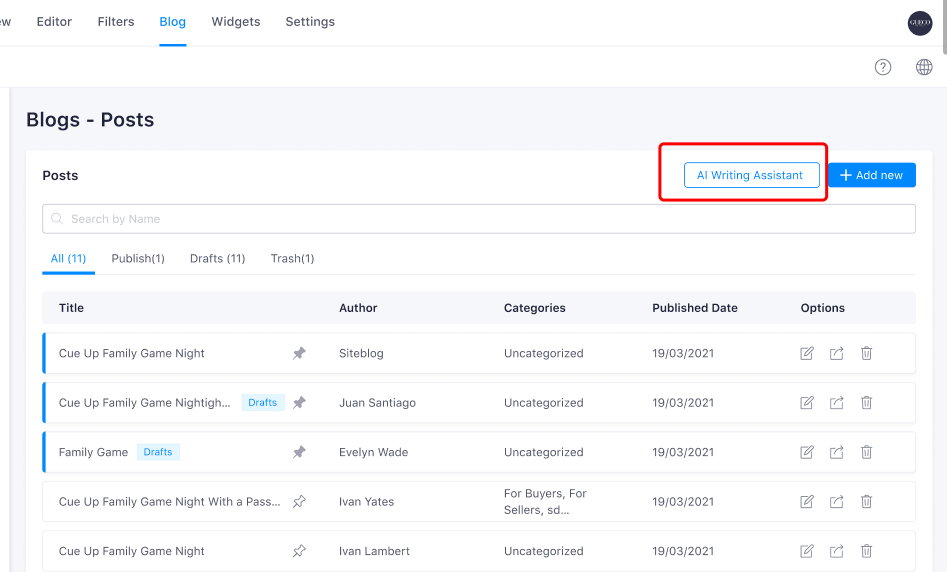Edit the post by Ivan Yates
Viewport: 947px width, 572px height.
pyautogui.click(x=807, y=502)
